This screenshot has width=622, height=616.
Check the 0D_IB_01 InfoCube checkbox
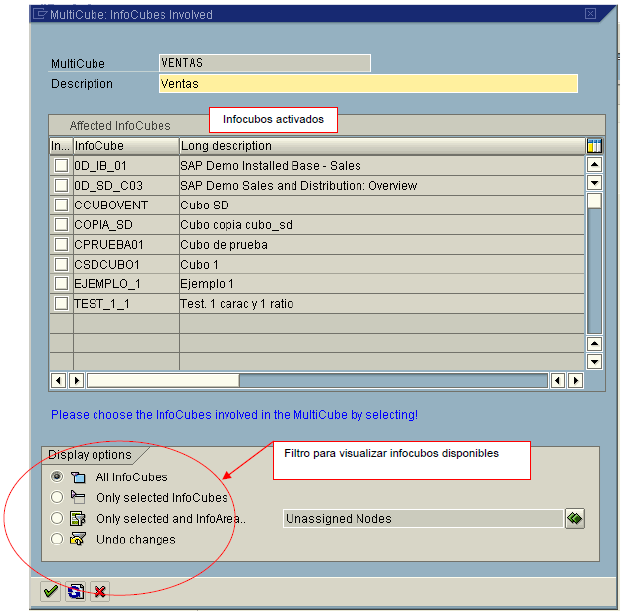61,165
